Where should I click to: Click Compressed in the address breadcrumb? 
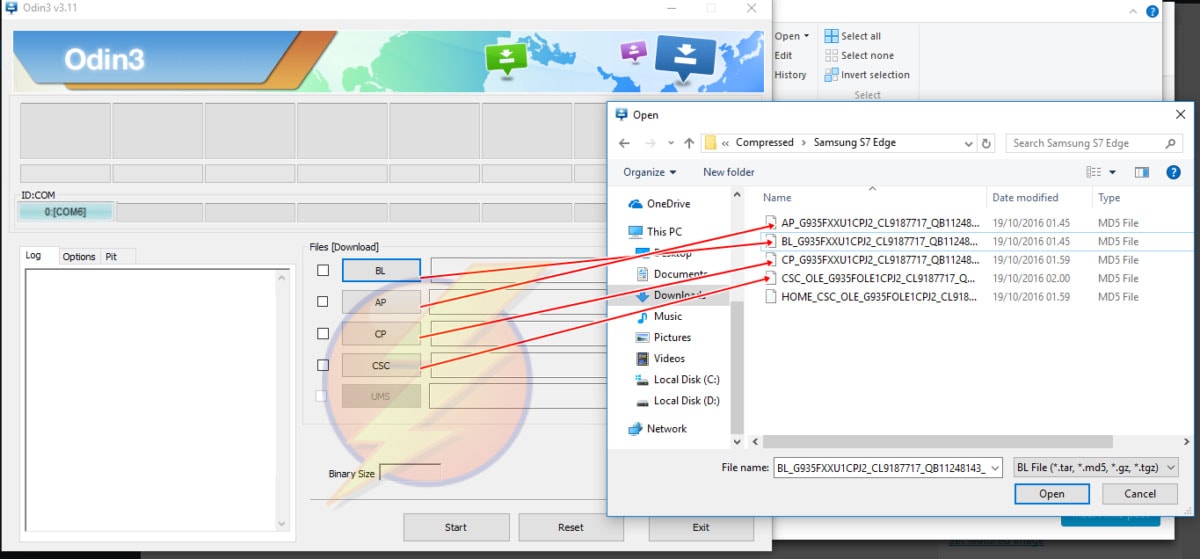[x=764, y=143]
